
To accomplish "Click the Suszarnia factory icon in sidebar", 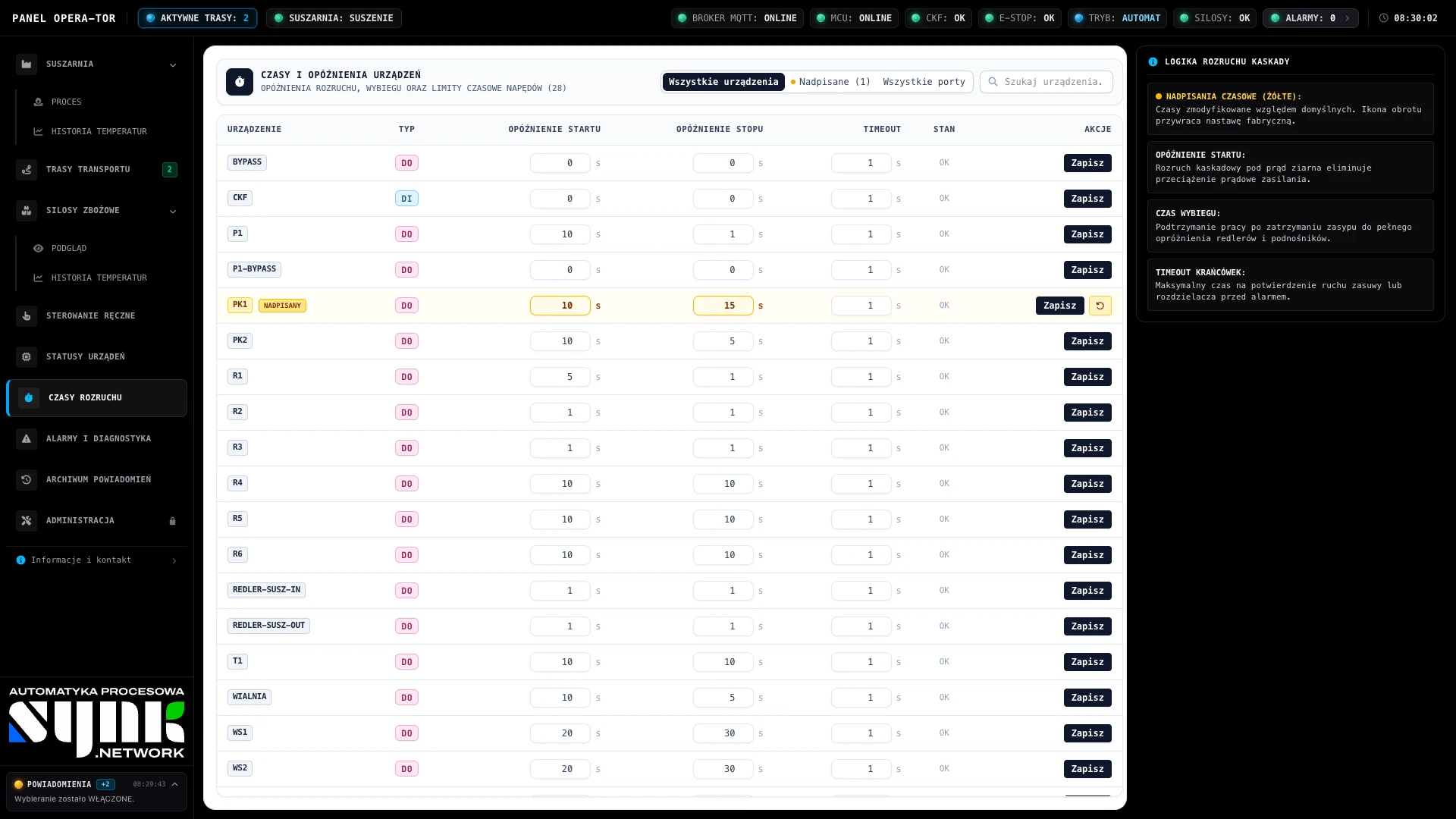I will coord(27,64).
